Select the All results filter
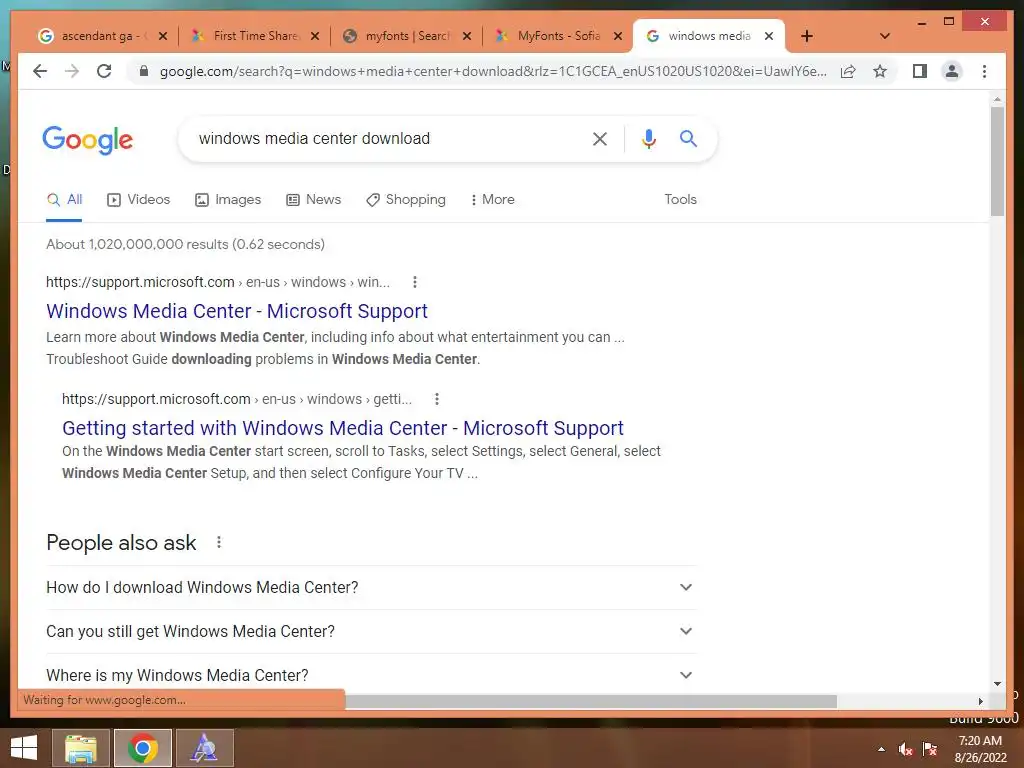Screen dimensions: 1024x768 pos(64,200)
